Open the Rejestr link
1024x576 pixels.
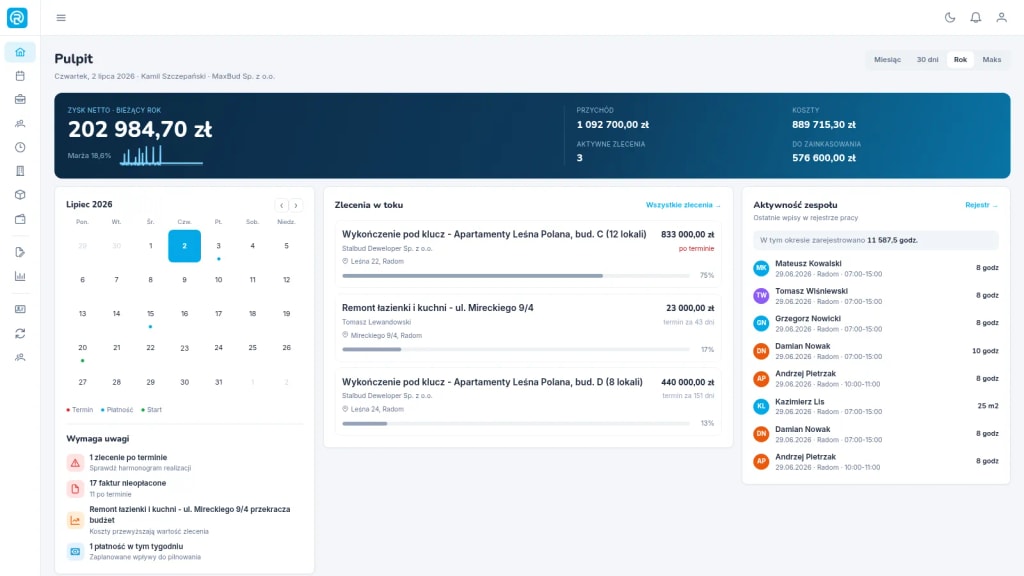982,205
